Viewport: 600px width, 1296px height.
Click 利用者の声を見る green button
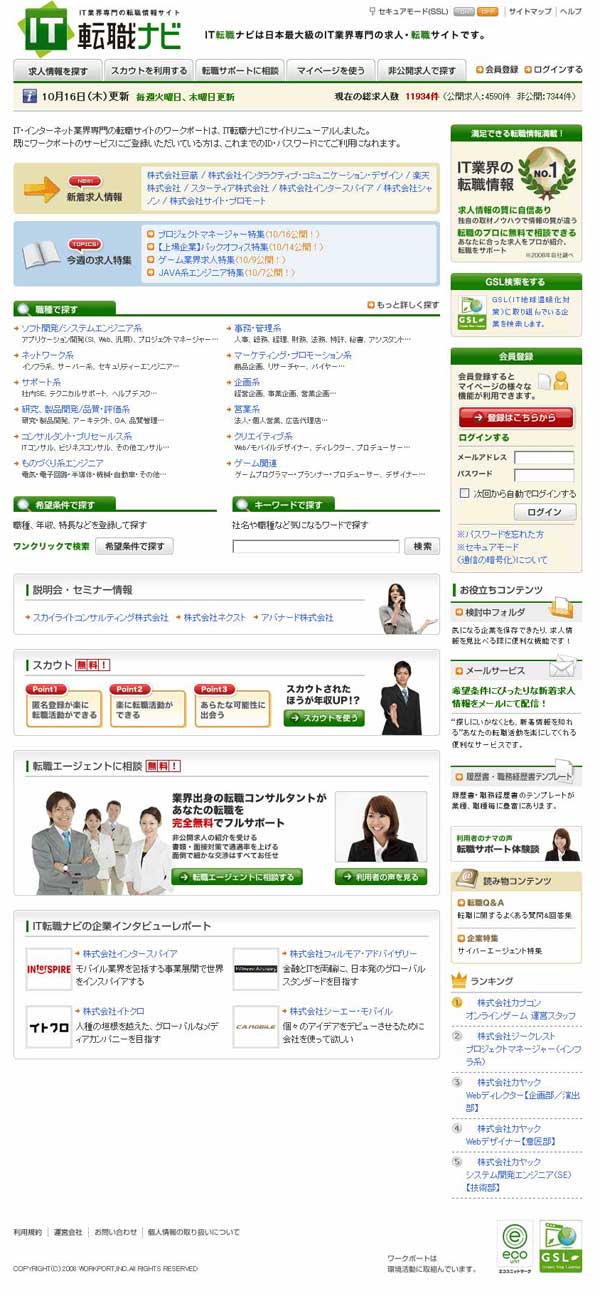point(381,876)
